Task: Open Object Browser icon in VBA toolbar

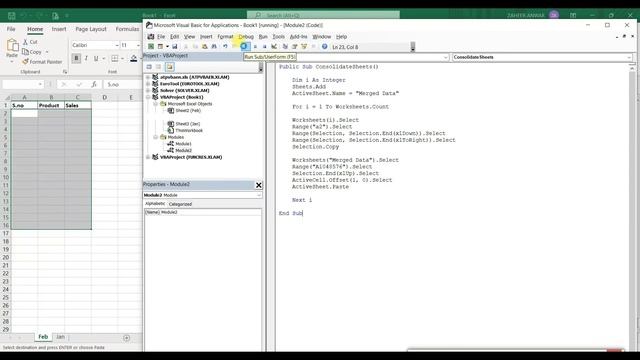Action: coord(304,47)
